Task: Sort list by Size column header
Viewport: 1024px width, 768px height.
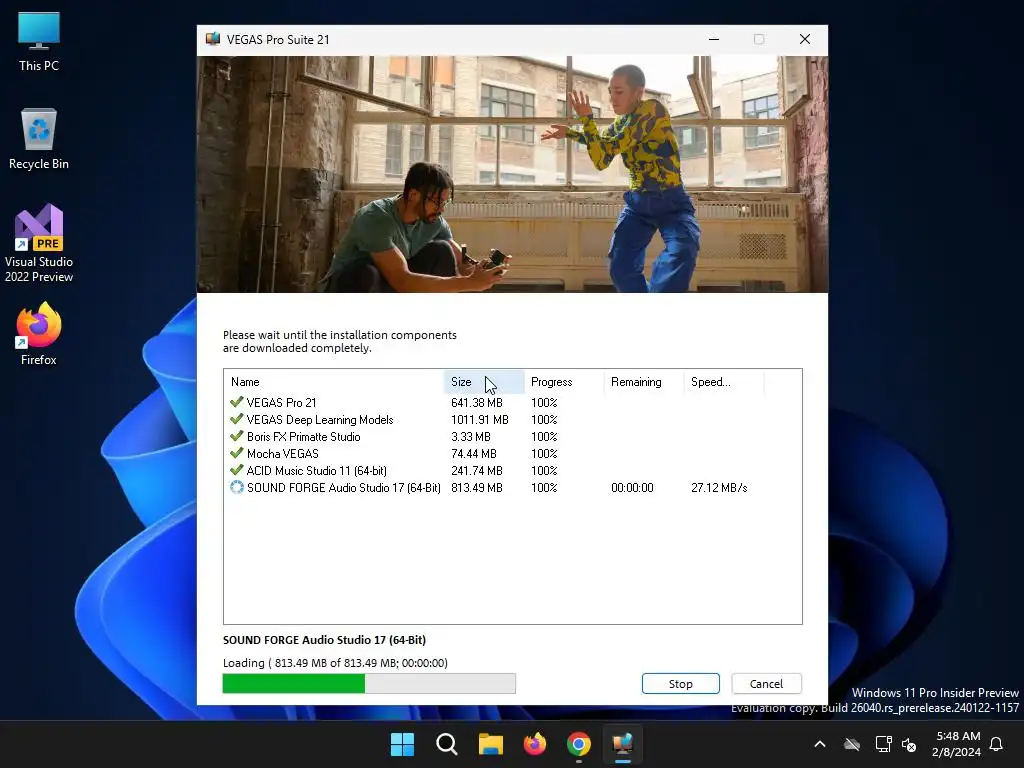Action: coord(484,382)
